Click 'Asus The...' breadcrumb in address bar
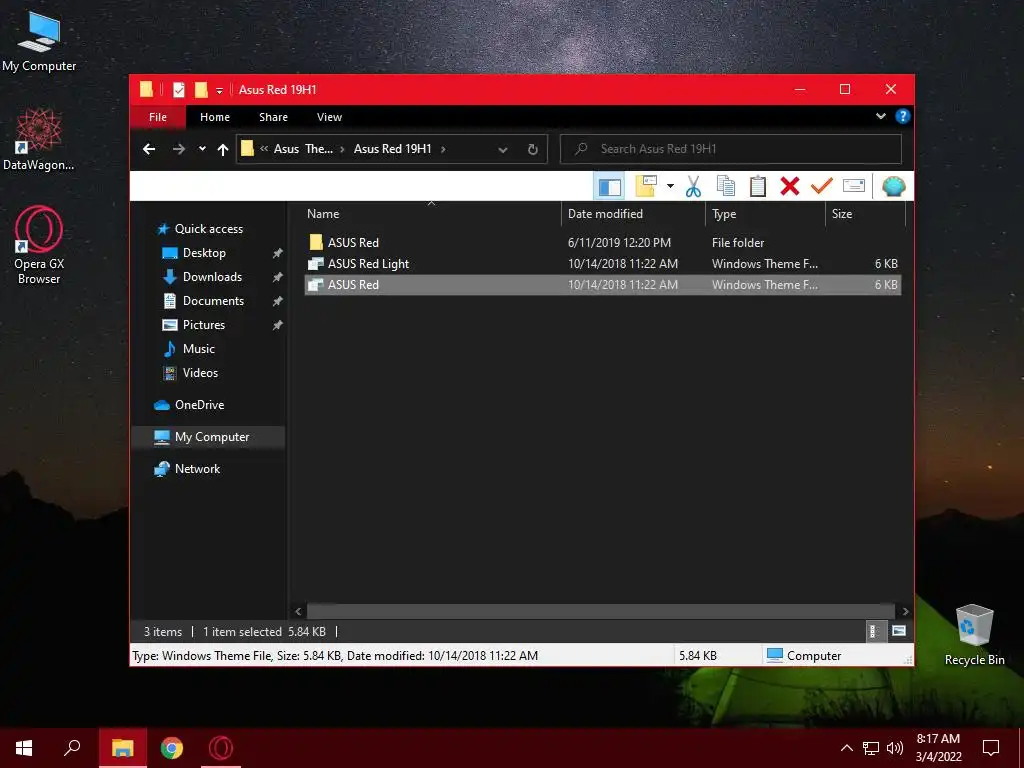The height and width of the screenshot is (768, 1024). pyautogui.click(x=303, y=149)
